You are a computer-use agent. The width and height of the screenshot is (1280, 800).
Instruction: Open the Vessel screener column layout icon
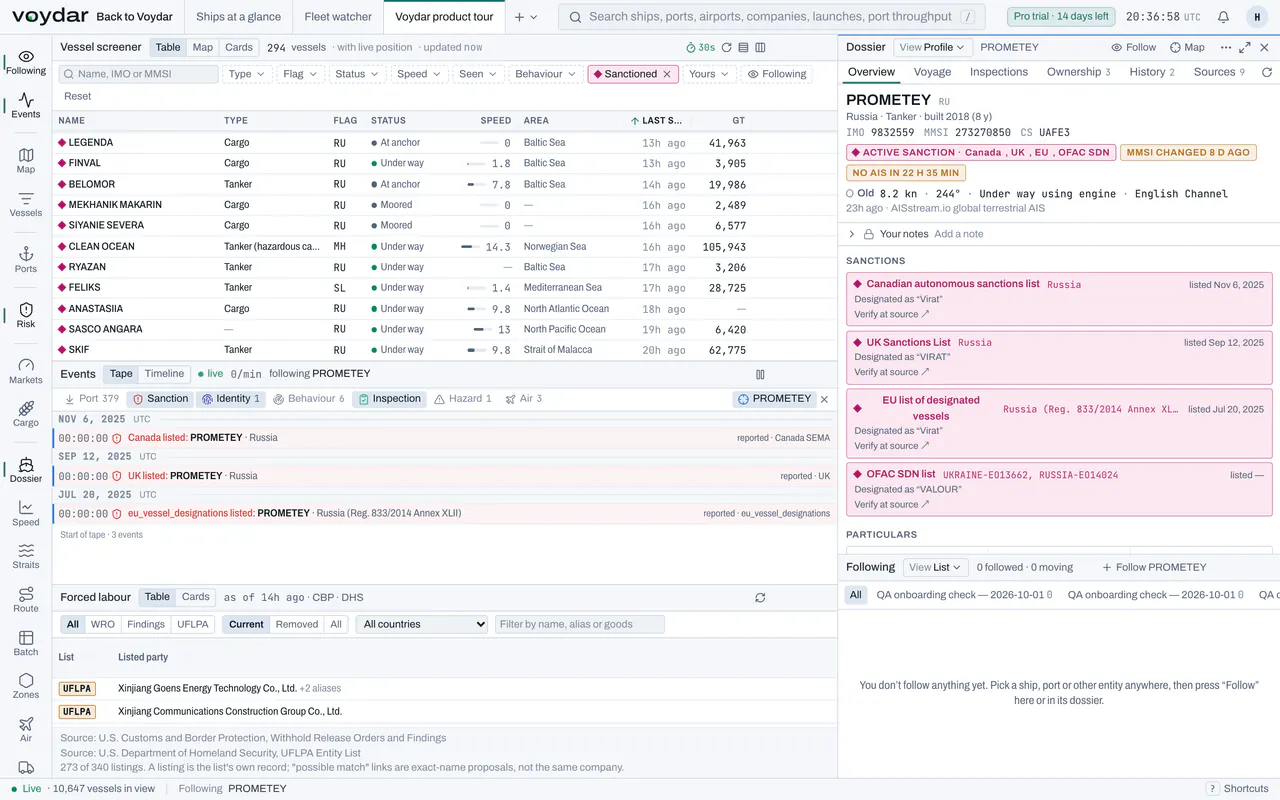[x=760, y=47]
